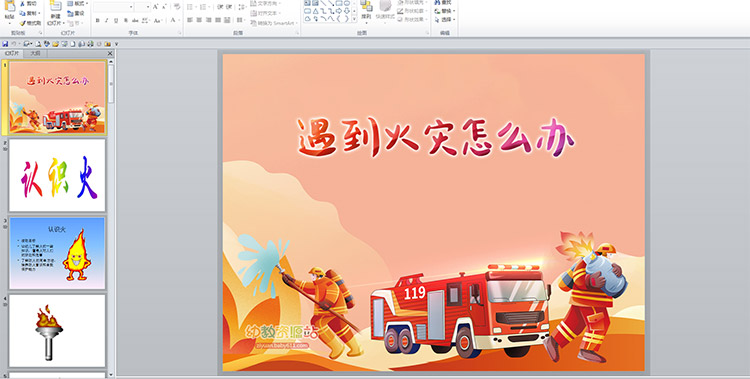Switch to the Slides tab in slide pane
This screenshot has width=750, height=379.
coord(12,54)
